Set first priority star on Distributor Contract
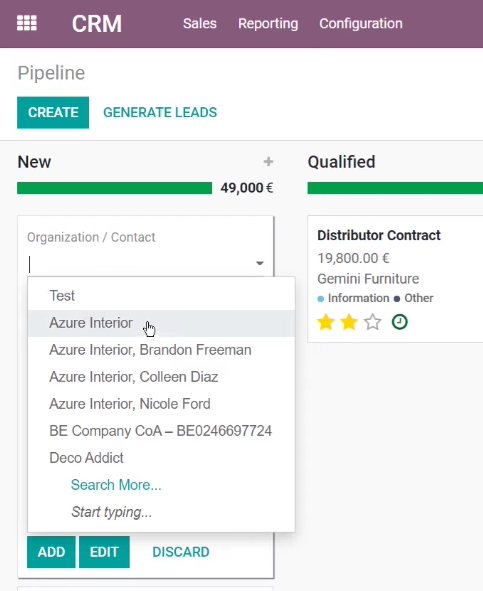This screenshot has height=591, width=483. tap(326, 323)
